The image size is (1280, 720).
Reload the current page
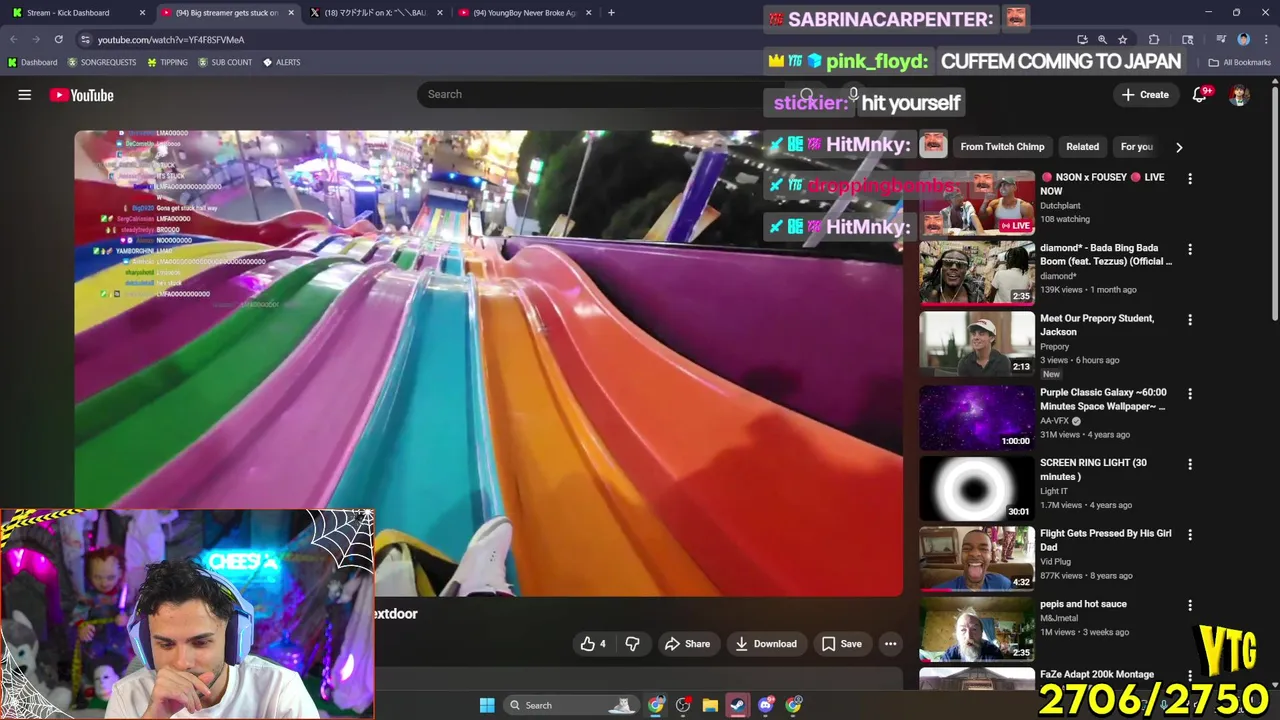(59, 40)
